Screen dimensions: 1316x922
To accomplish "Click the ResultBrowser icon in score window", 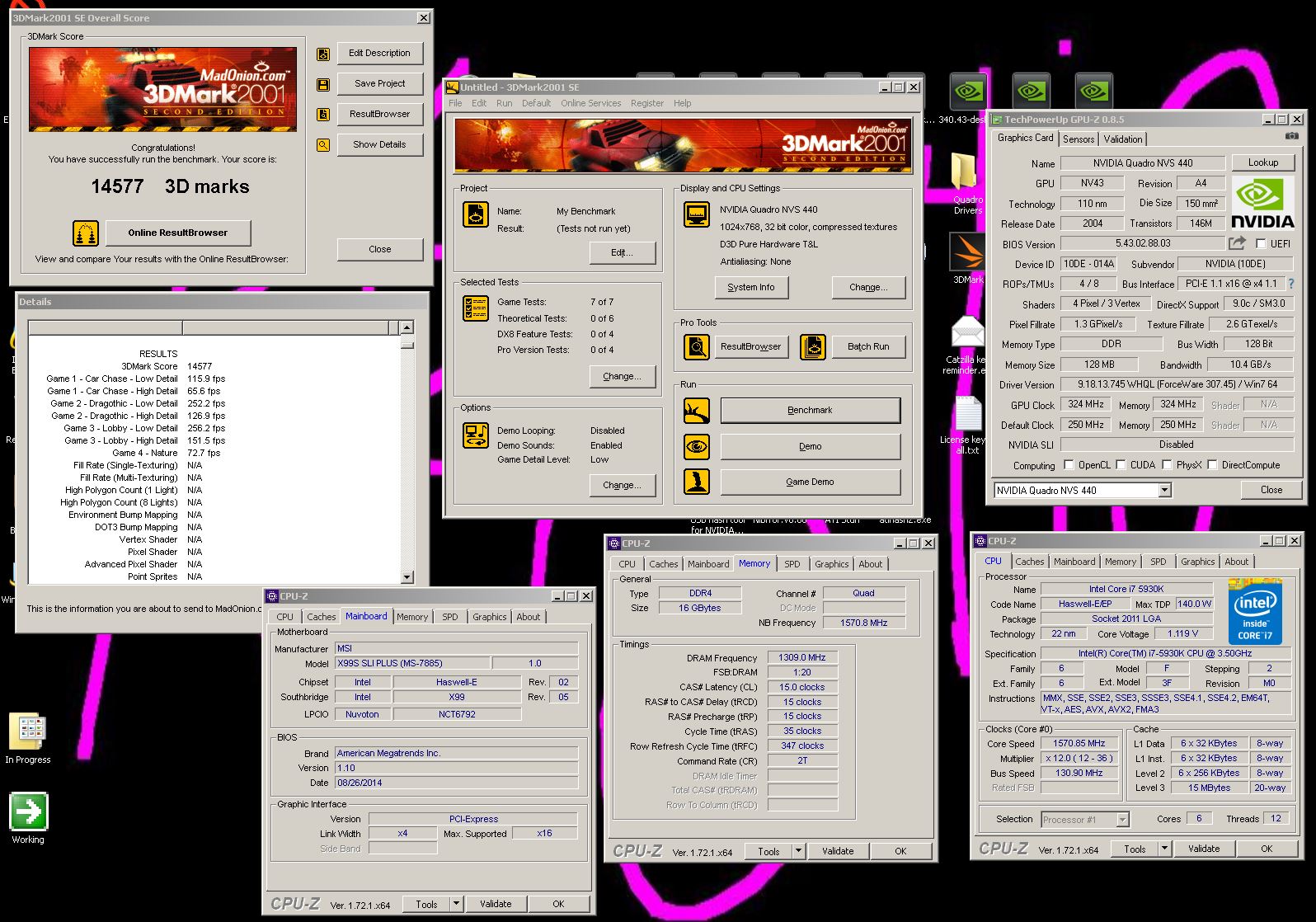I will click(x=323, y=115).
